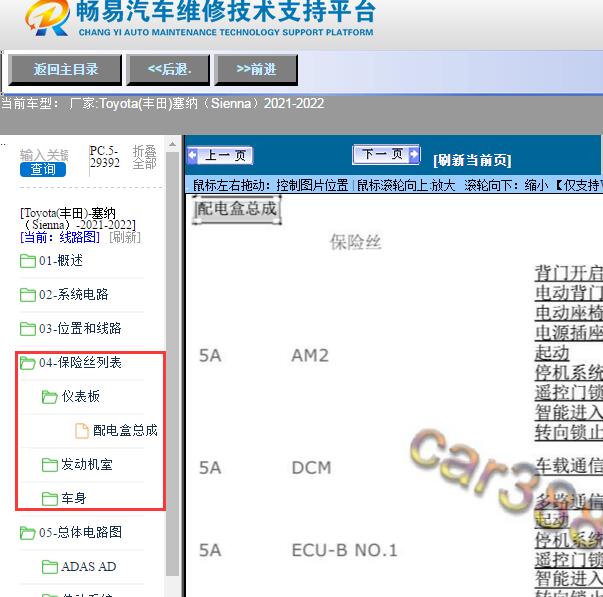Click the [刷新当前页] link
The image size is (603, 597).
tap(472, 160)
